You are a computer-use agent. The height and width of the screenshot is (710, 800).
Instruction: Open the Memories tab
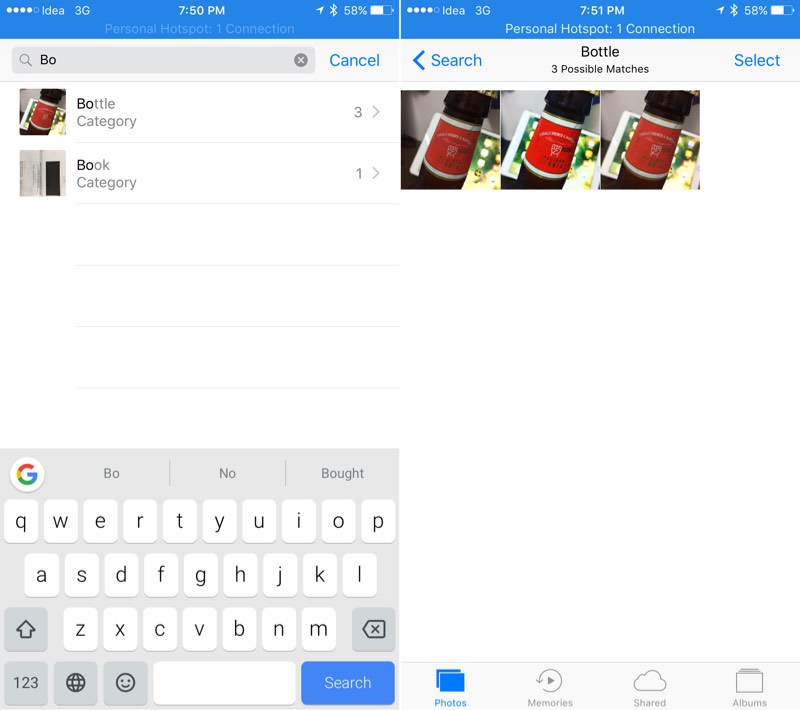(549, 687)
